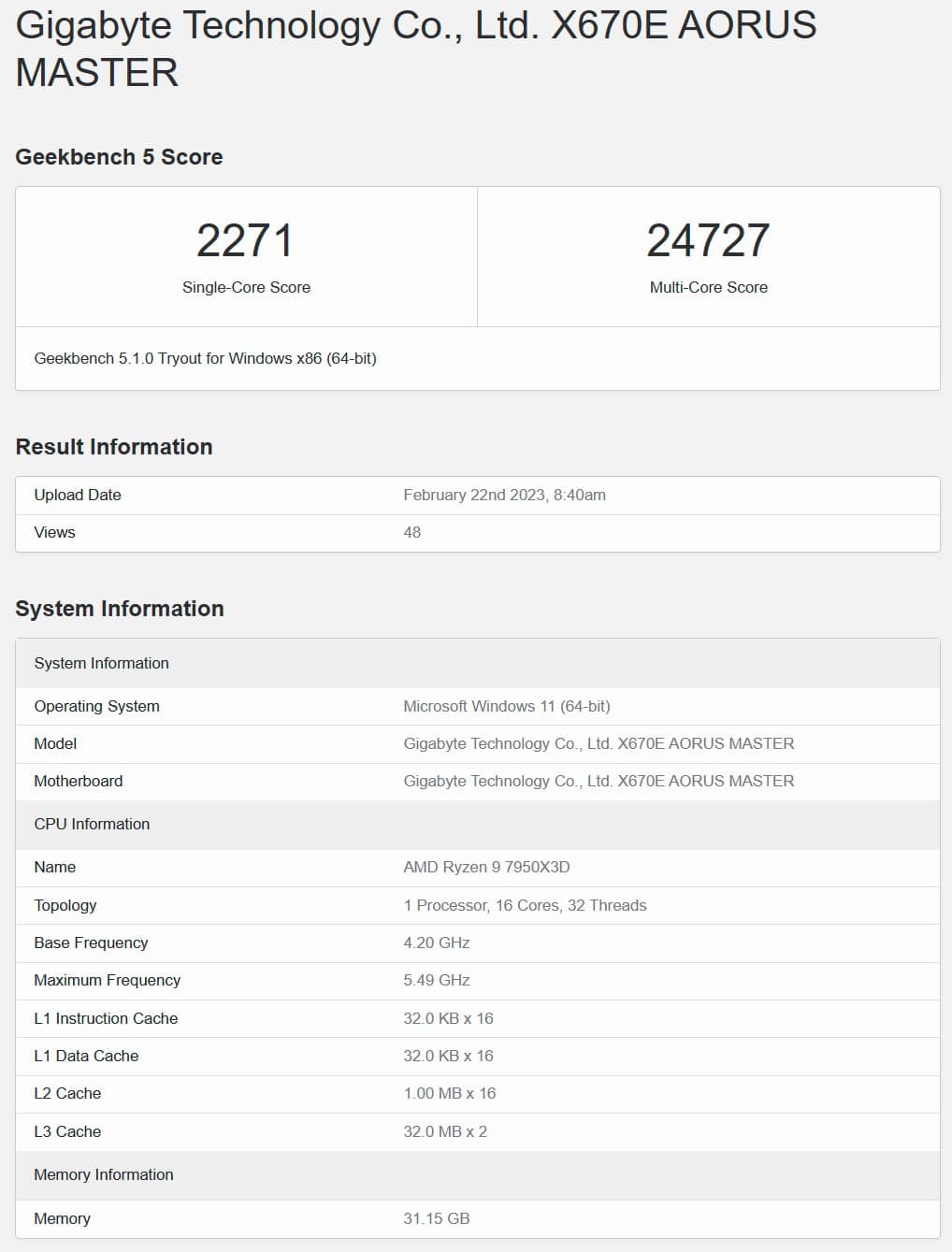Viewport: 952px width, 1252px height.
Task: Select the single-core score value 2271
Action: [245, 240]
